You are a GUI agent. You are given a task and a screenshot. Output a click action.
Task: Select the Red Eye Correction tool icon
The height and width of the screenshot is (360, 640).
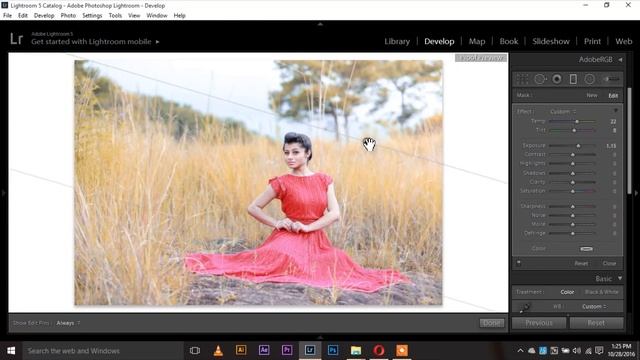(557, 79)
